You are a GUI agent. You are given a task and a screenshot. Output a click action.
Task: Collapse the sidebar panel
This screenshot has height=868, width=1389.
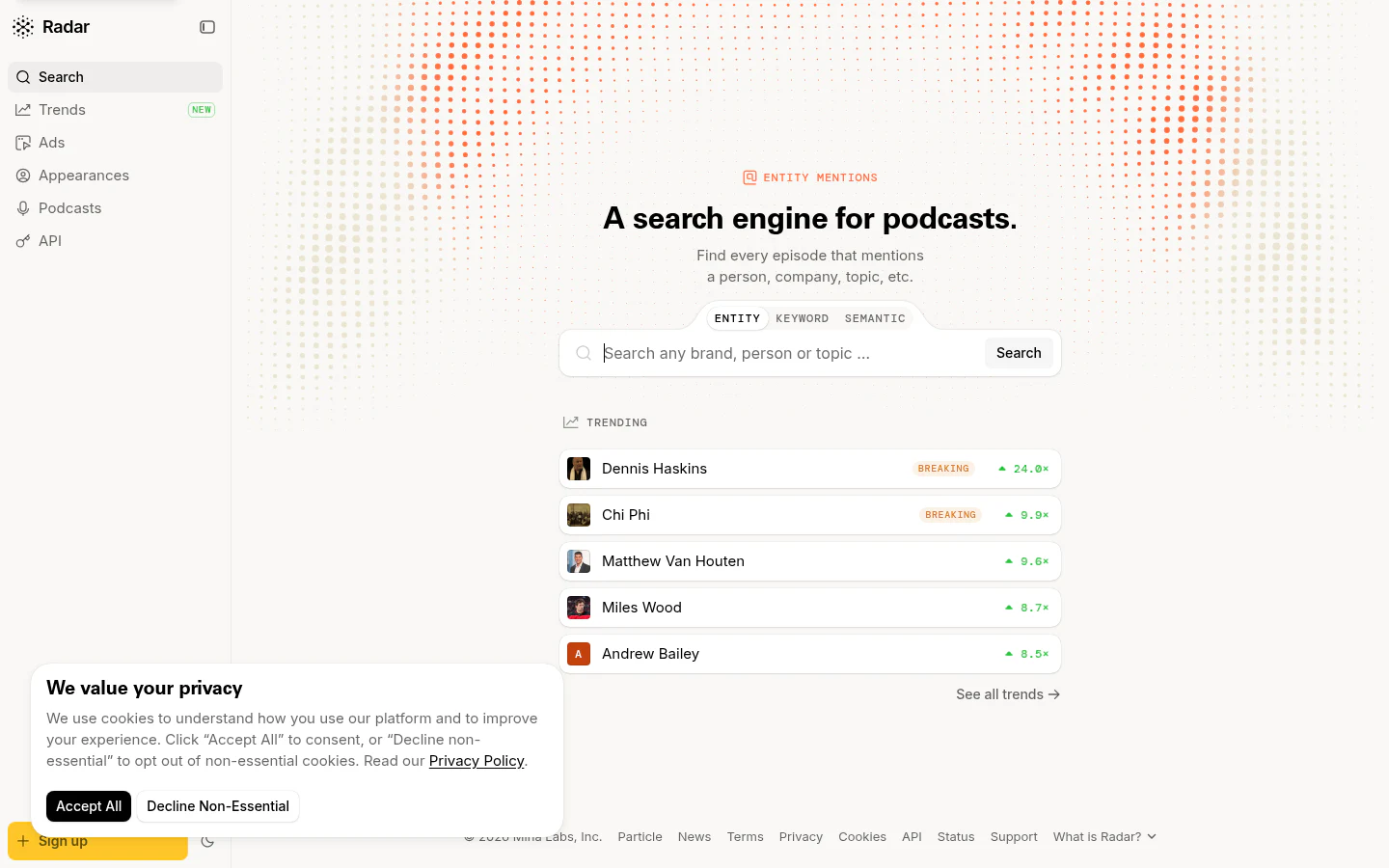(207, 27)
